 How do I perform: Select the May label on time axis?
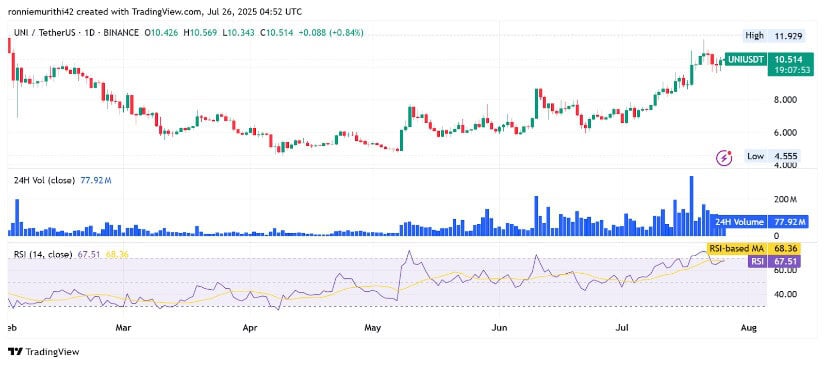(372, 328)
